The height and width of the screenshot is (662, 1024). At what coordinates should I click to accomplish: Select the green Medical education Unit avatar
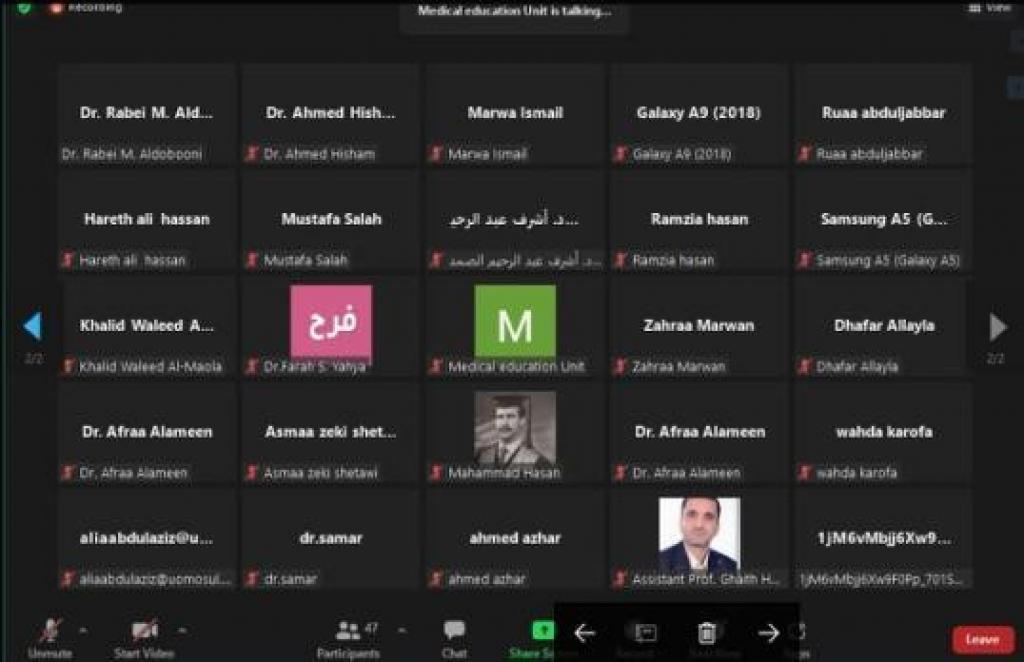click(515, 322)
